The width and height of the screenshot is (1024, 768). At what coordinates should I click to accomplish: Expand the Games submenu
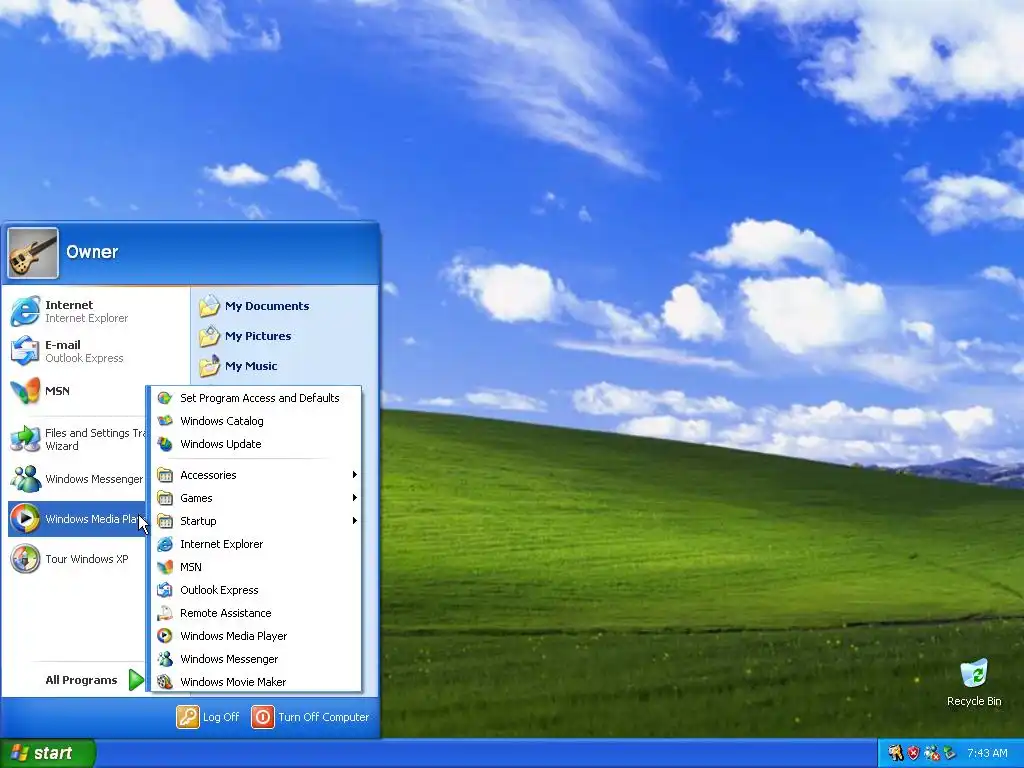click(x=256, y=498)
